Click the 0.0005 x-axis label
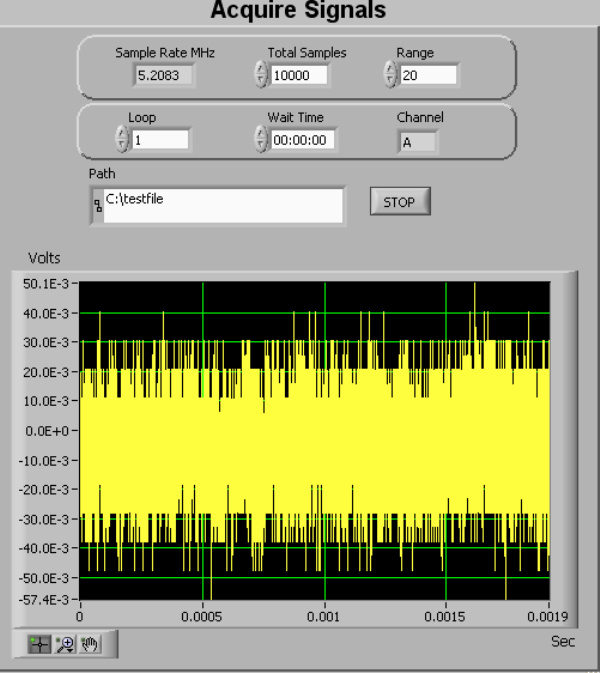The image size is (600, 673). pos(201,617)
